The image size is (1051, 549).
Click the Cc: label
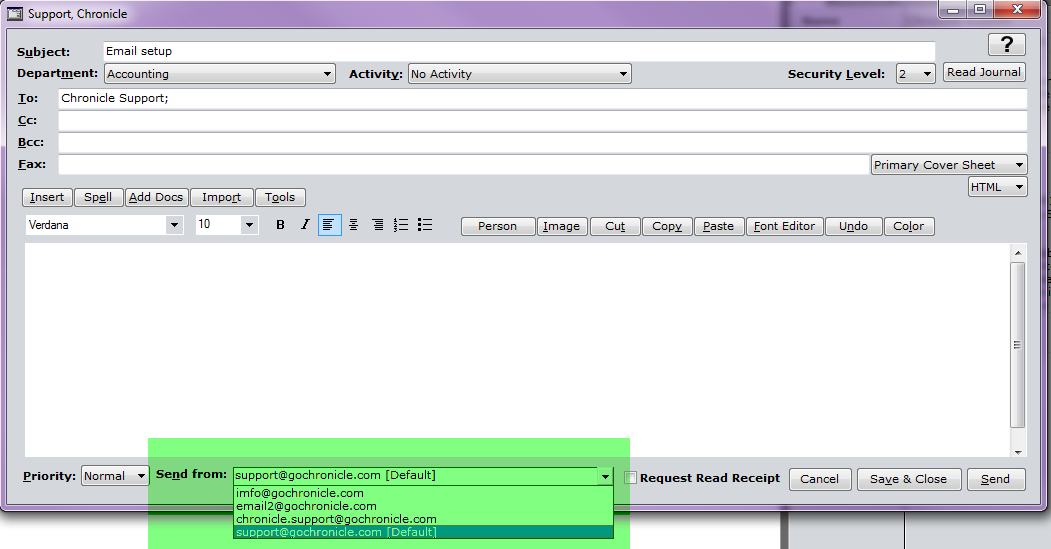(27, 121)
